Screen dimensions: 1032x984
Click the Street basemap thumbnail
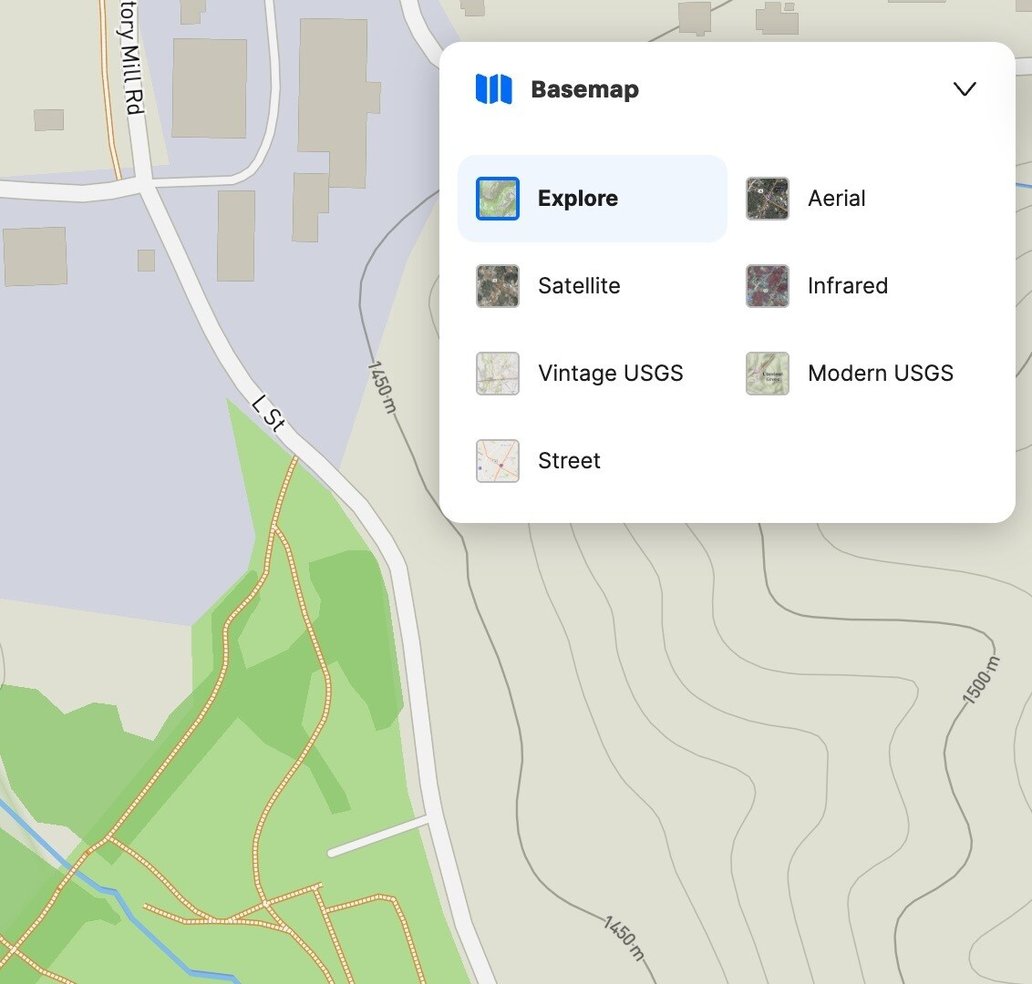tap(497, 460)
